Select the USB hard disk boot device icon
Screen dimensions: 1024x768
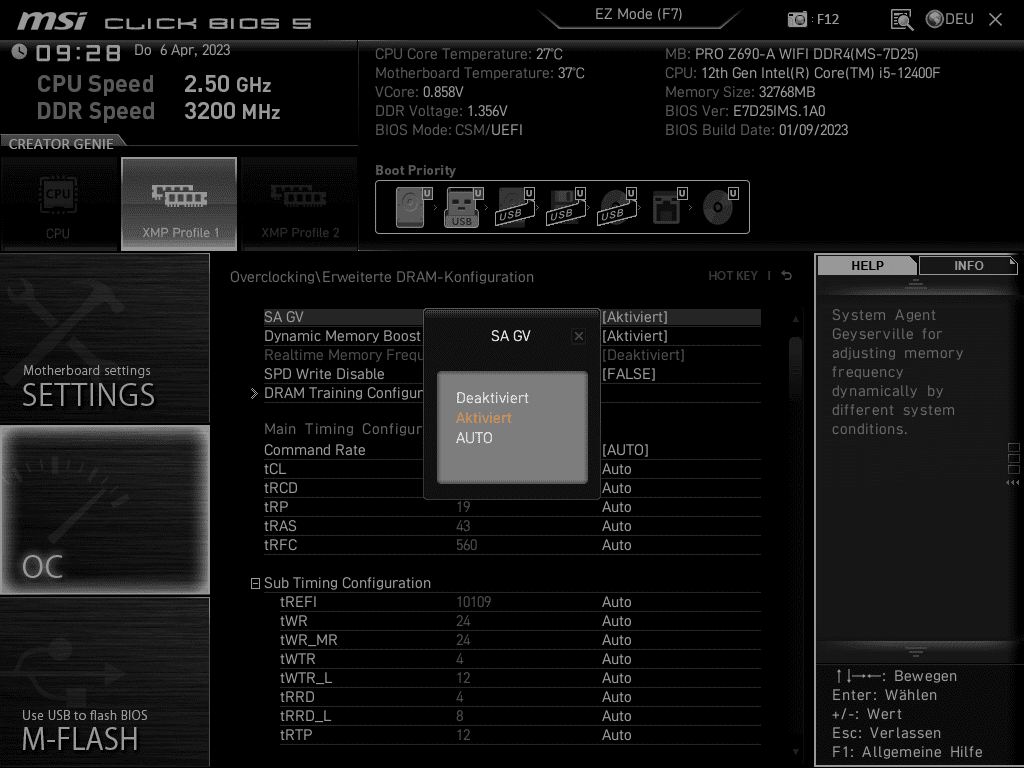coord(515,207)
